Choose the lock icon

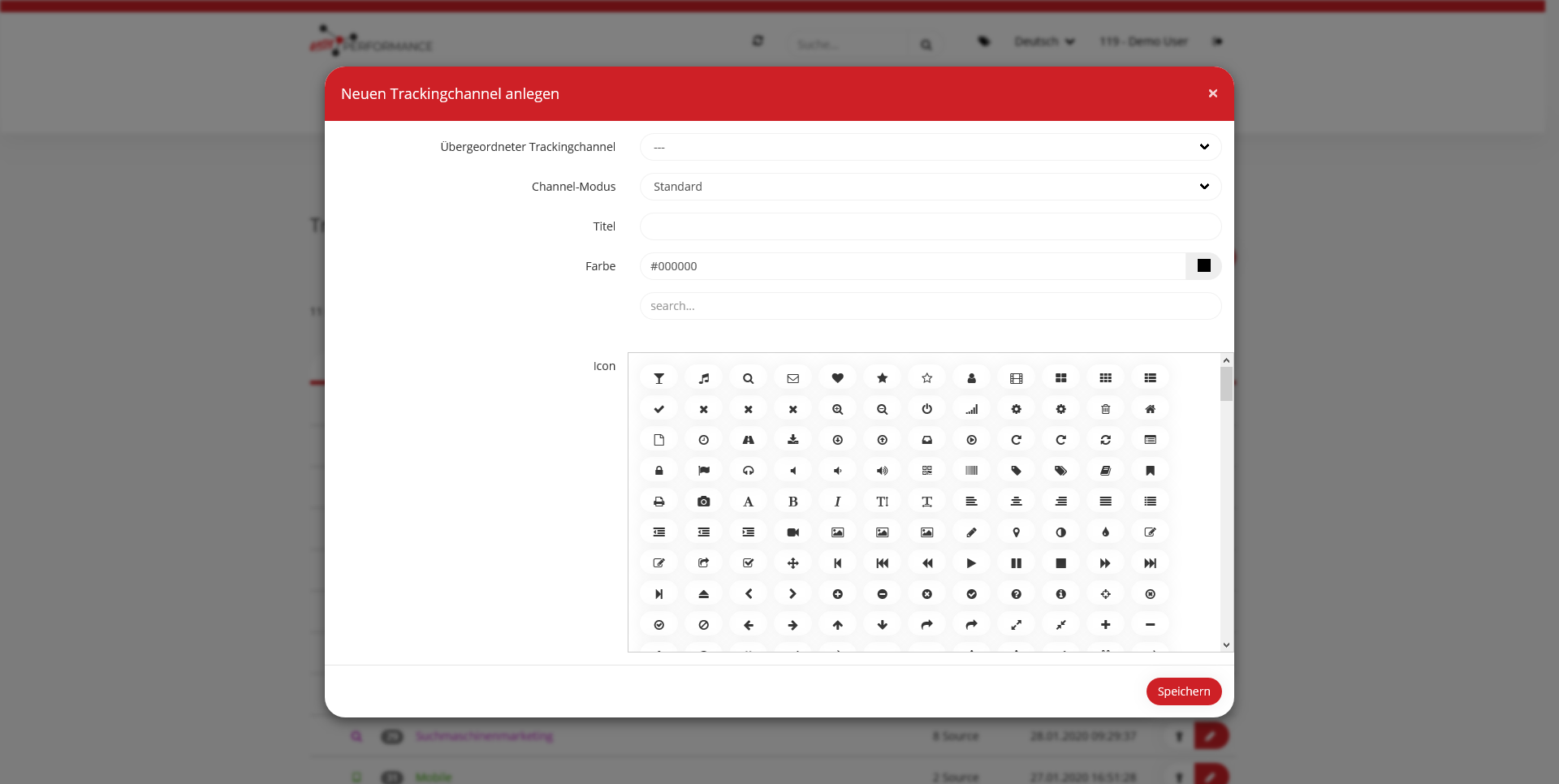click(659, 471)
